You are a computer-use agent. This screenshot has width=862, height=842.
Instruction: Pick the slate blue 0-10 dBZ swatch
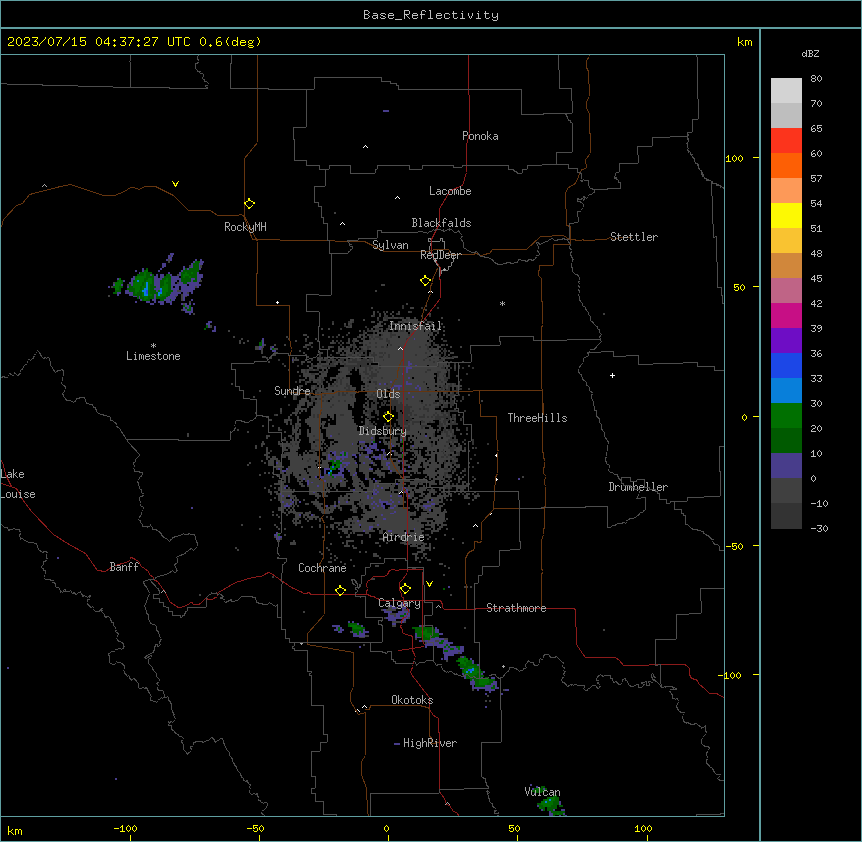(x=786, y=466)
